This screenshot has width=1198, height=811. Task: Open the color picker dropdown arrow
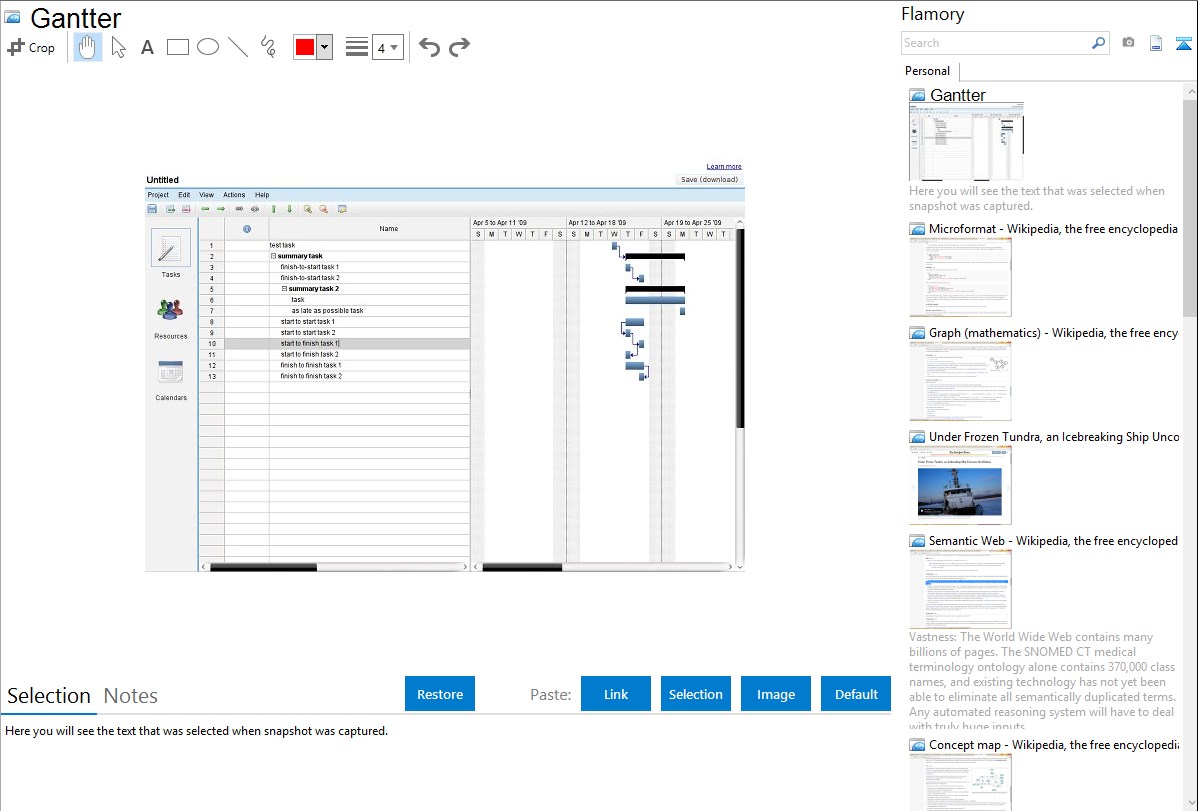click(x=325, y=47)
